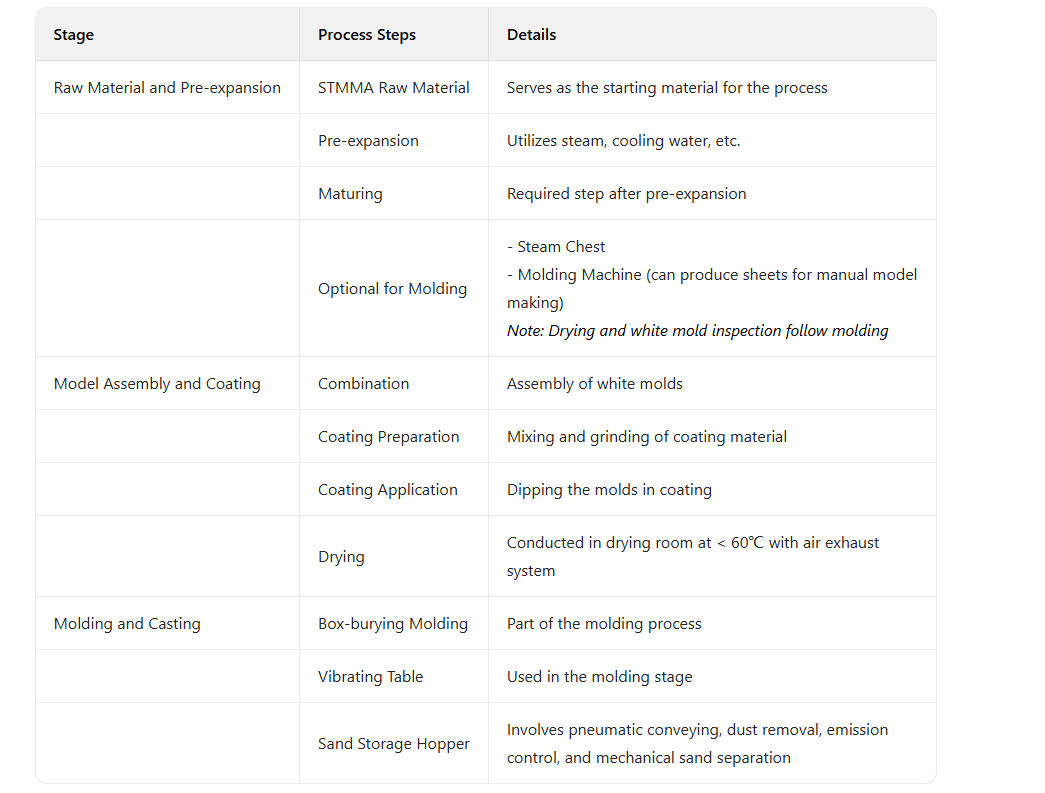The height and width of the screenshot is (793, 1045).
Task: Select the Molding and Casting stage cell
Action: pyautogui.click(x=127, y=624)
